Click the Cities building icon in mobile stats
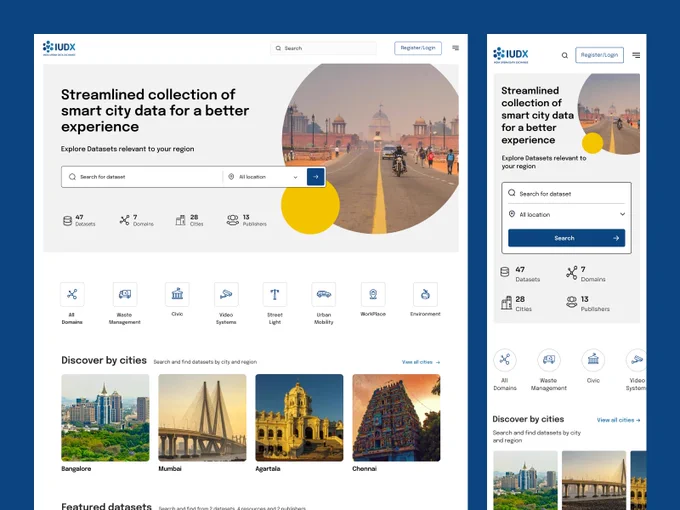680x510 pixels. click(x=506, y=303)
